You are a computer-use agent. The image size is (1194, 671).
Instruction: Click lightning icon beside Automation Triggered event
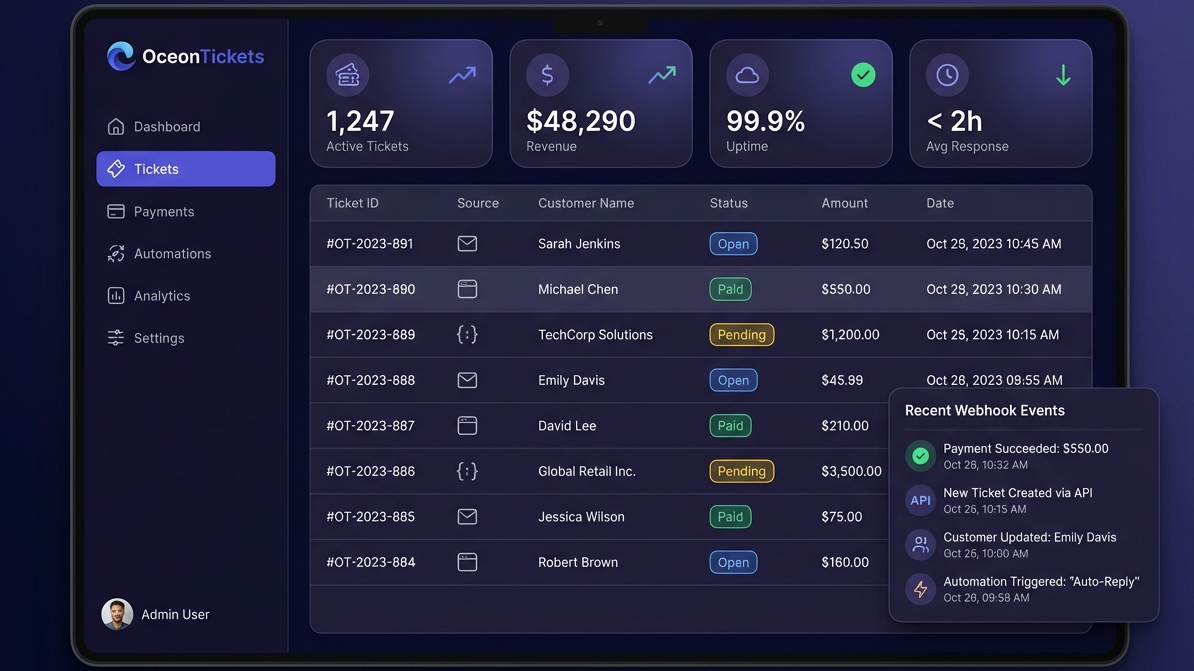coord(920,589)
